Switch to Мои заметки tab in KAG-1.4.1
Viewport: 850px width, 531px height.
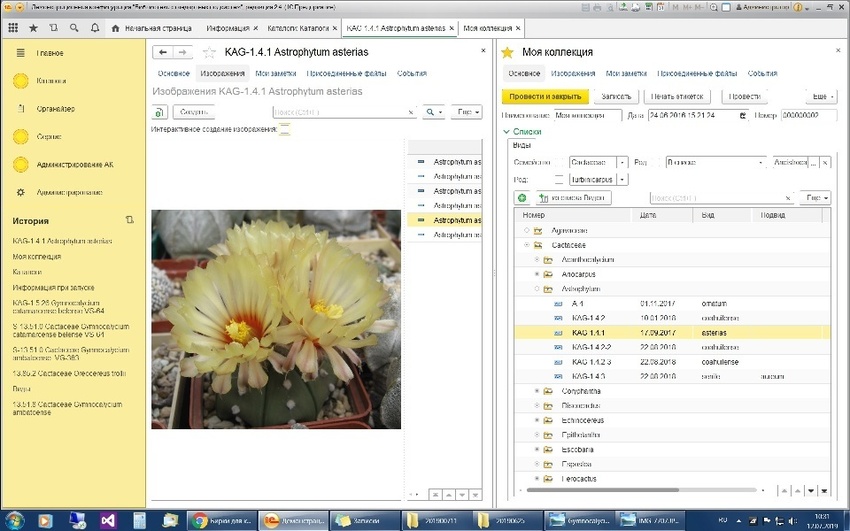pos(276,73)
